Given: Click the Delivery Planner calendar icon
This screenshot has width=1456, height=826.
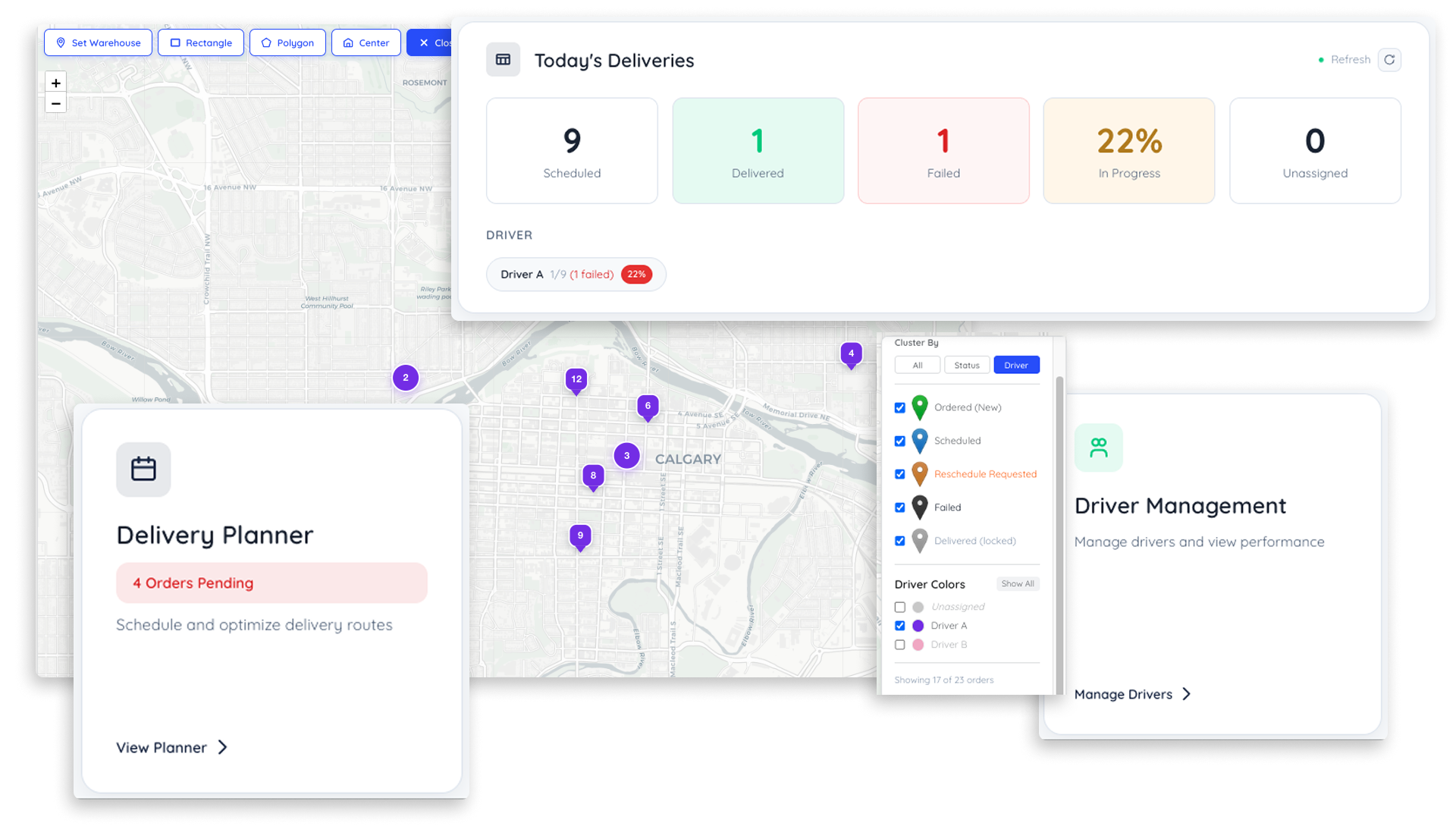Looking at the screenshot, I should (143, 470).
